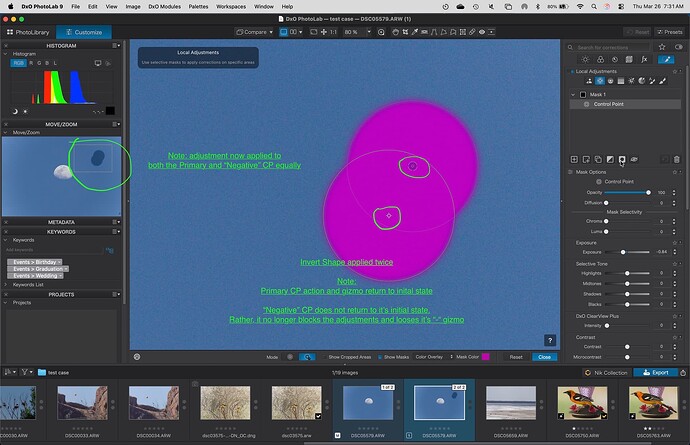Pick the white balance eyedropper tool

(415, 32)
